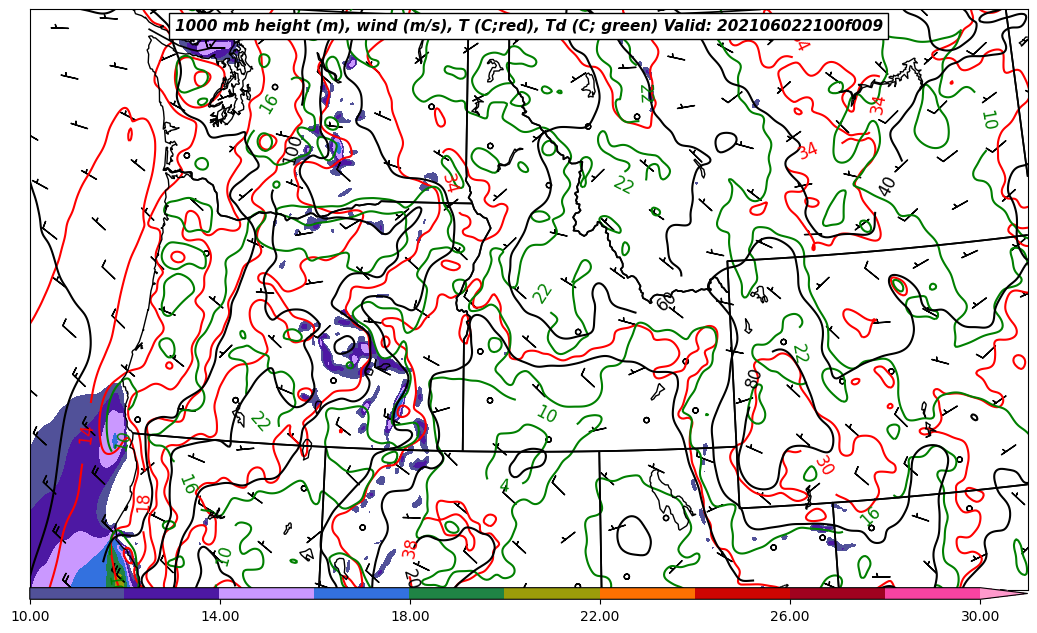Click the red 38 temperature contour label
Viewport: 1037px width, 633px height.
pyautogui.click(x=410, y=548)
